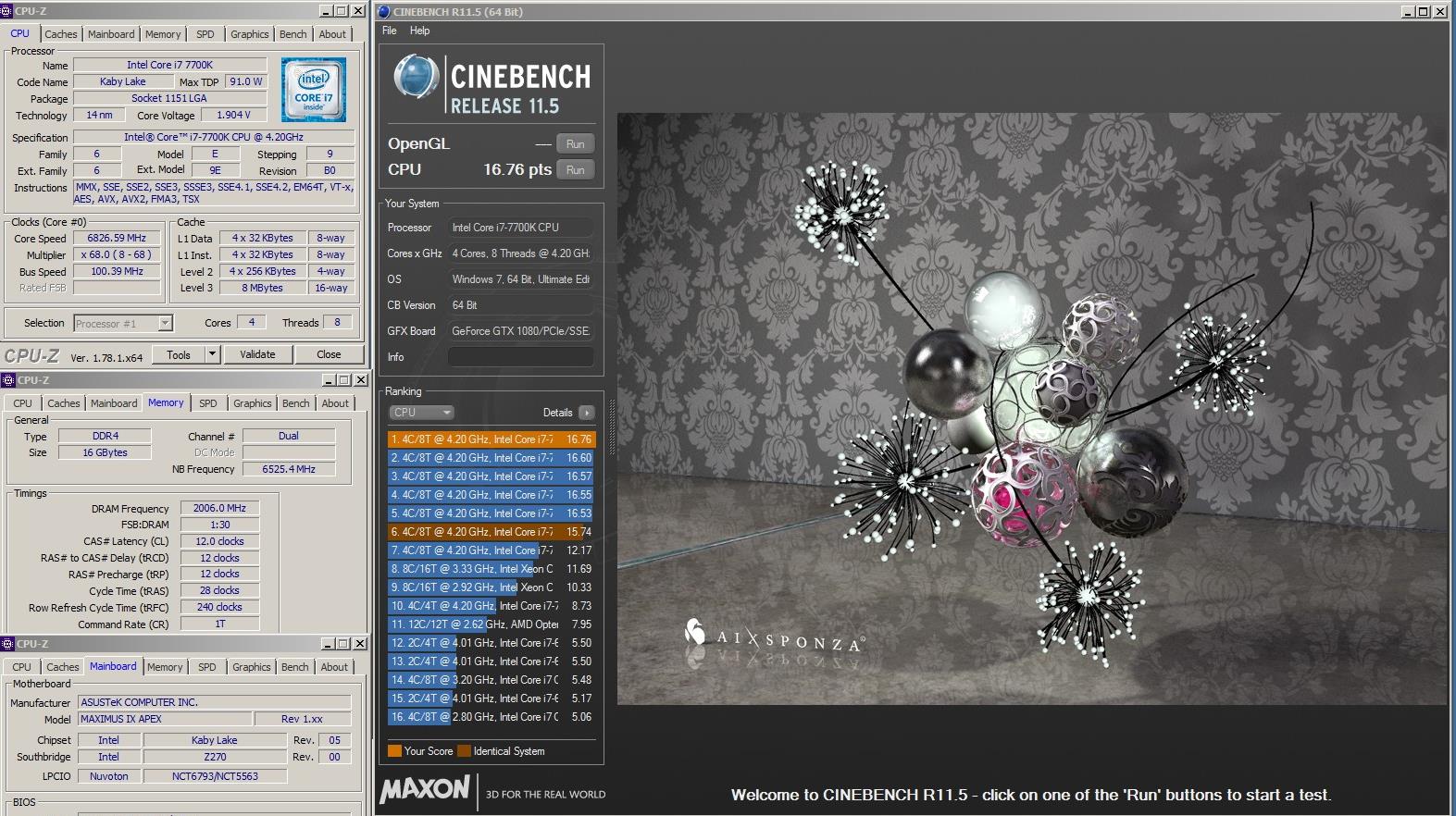Click the Info input field in Your System

pyautogui.click(x=521, y=357)
